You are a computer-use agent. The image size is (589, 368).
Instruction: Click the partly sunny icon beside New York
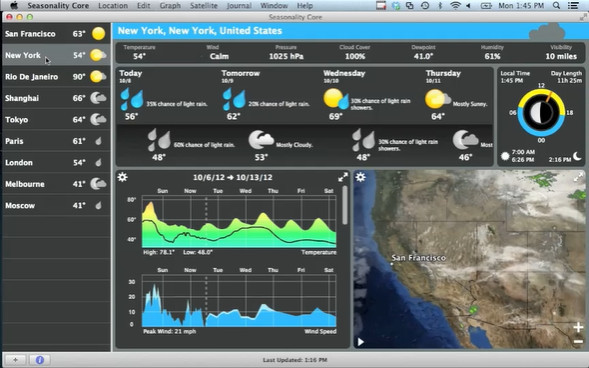[x=98, y=55]
